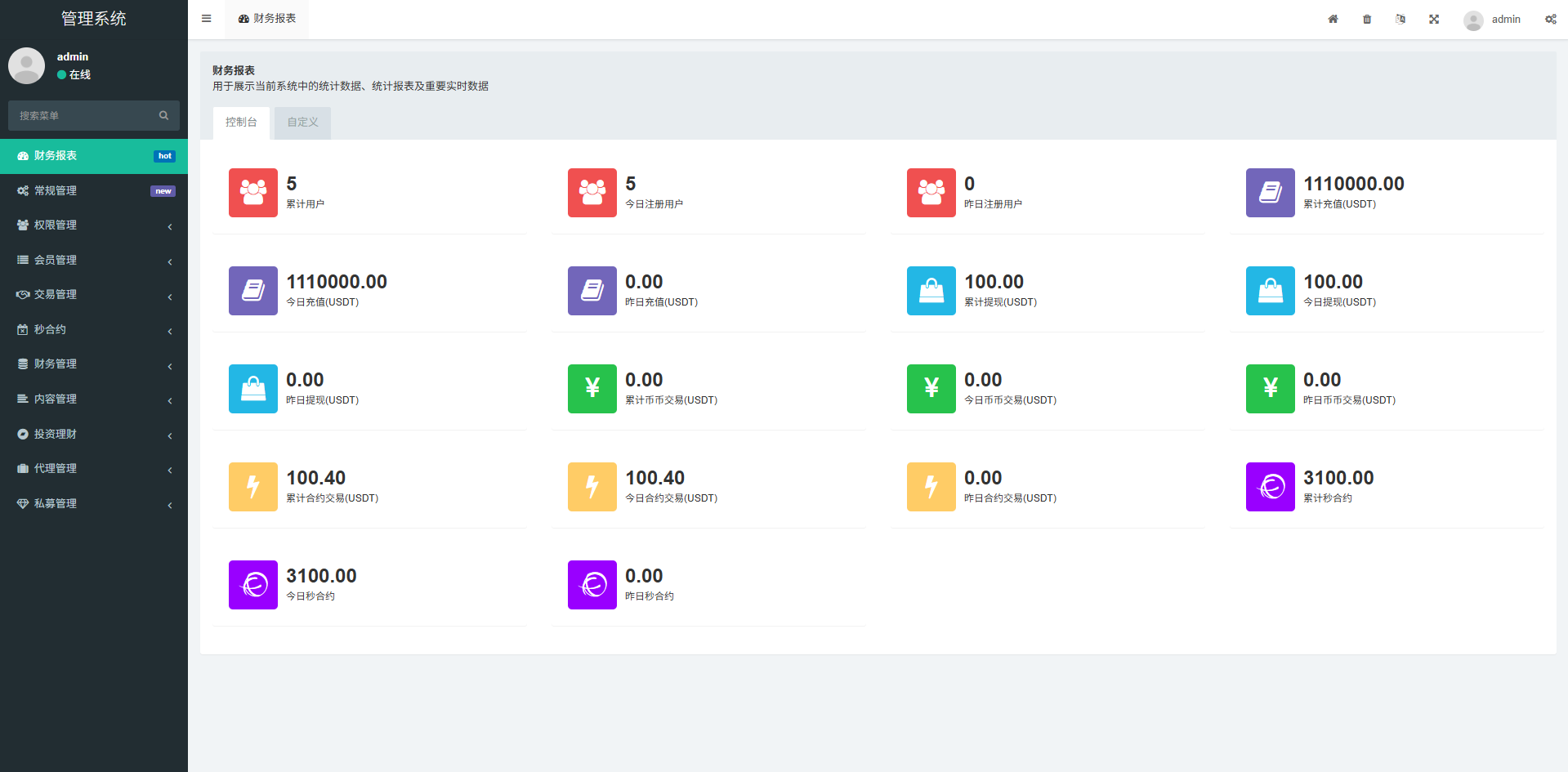Viewport: 1568px width, 772px height.
Task: Expand the 权限管理 sidebar menu
Action: coord(94,225)
